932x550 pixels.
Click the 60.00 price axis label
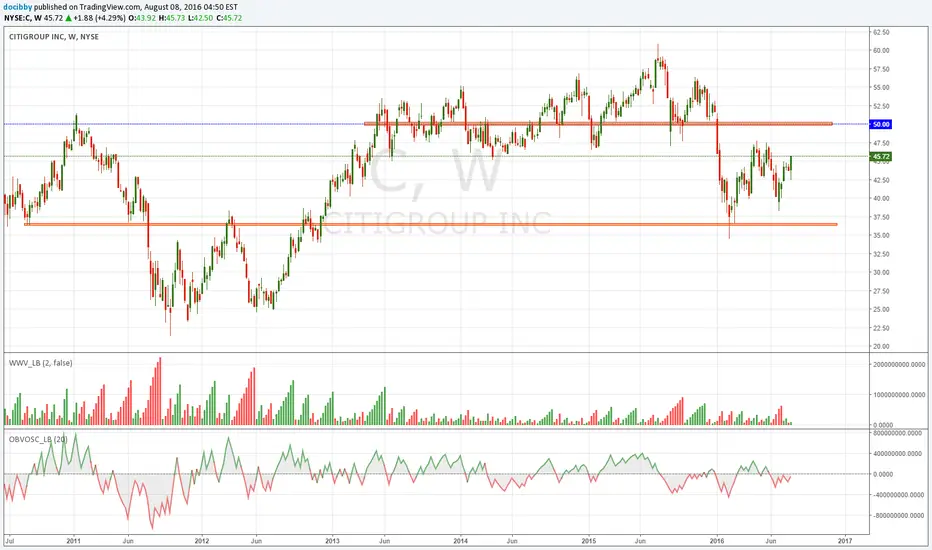click(881, 51)
